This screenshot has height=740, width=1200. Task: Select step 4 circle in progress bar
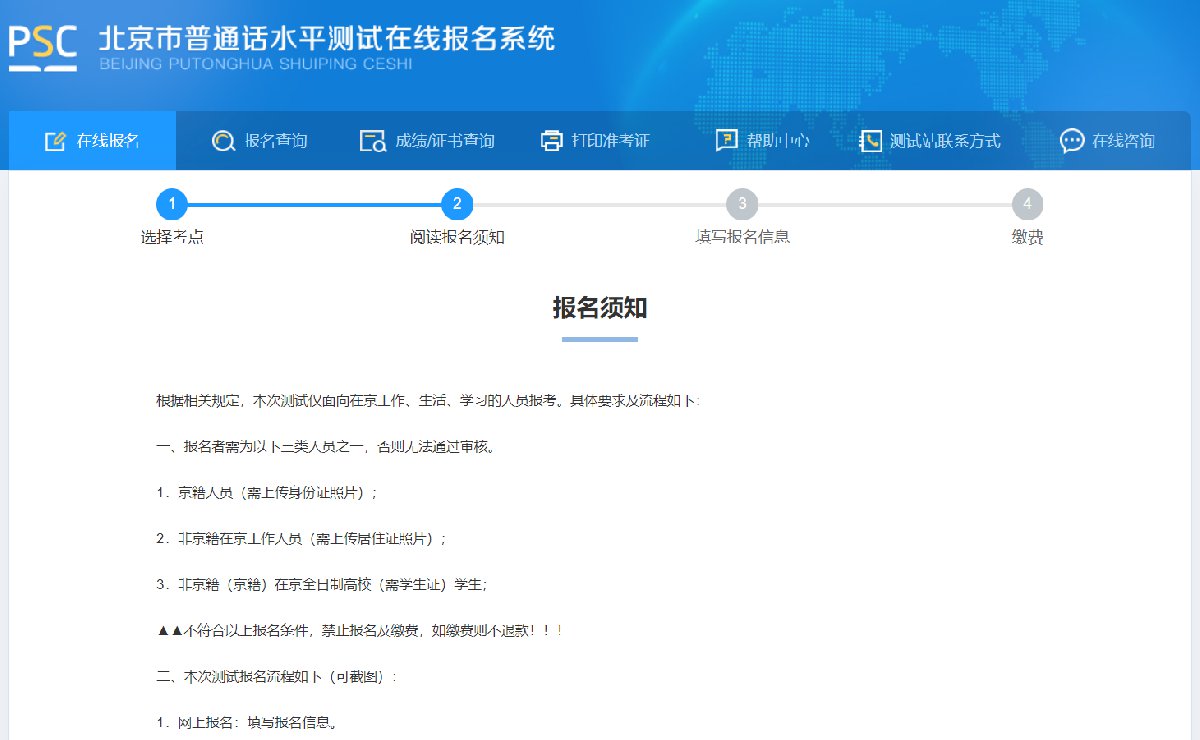1027,205
